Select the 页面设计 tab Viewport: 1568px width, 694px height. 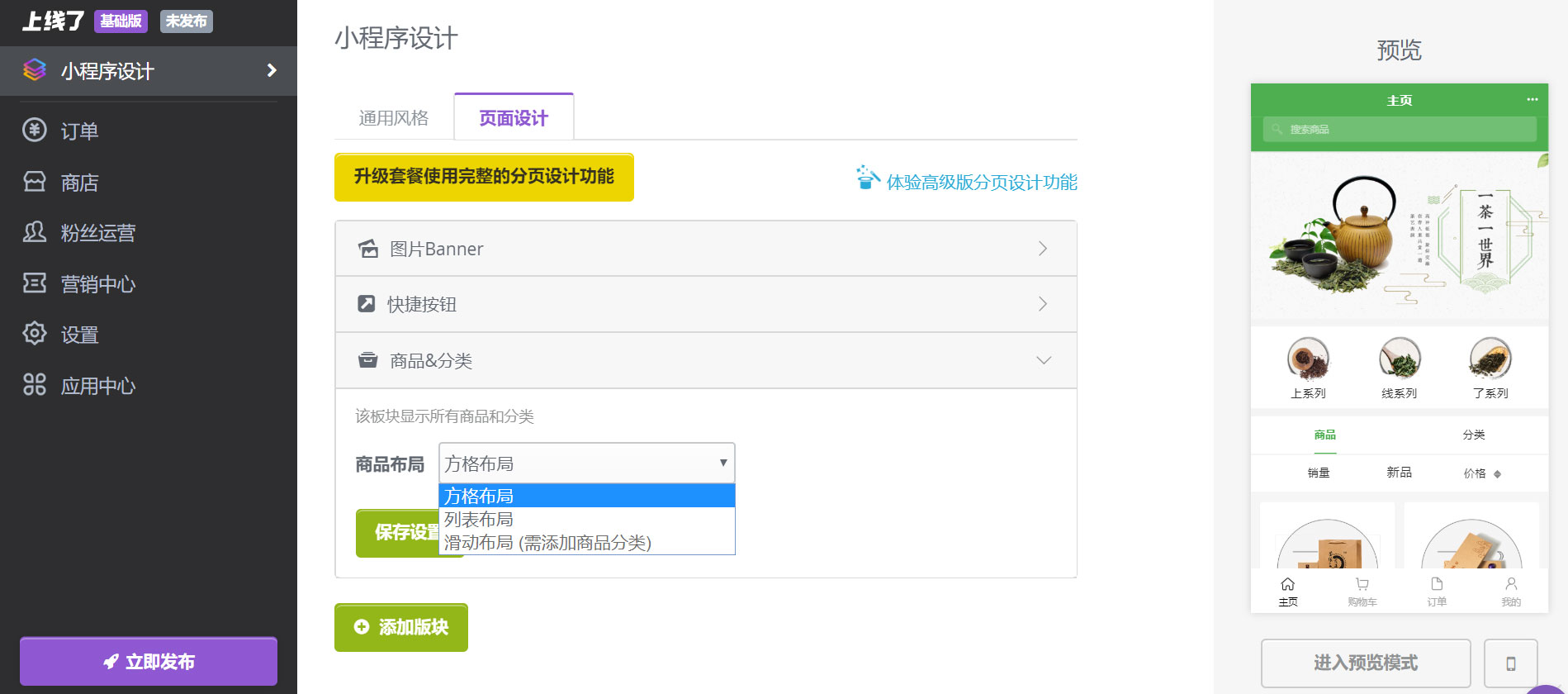[514, 118]
